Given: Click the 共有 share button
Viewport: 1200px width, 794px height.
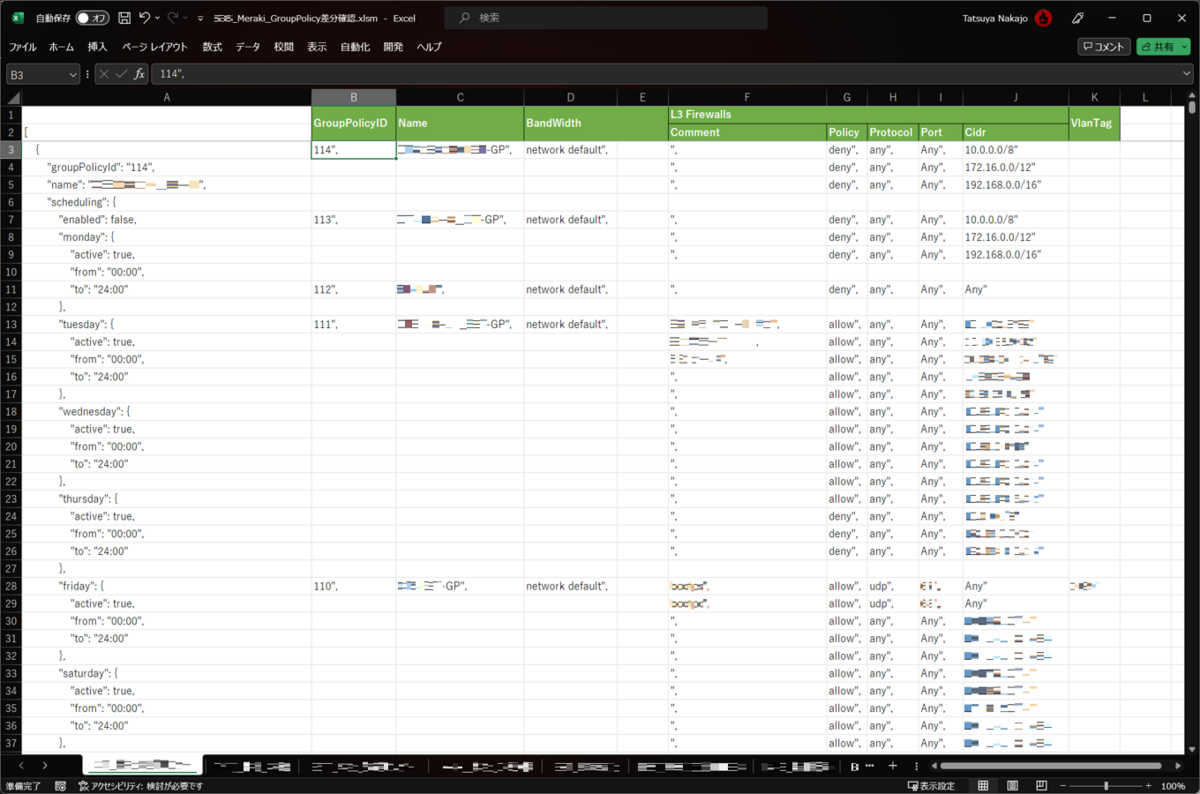Looking at the screenshot, I should click(1157, 47).
